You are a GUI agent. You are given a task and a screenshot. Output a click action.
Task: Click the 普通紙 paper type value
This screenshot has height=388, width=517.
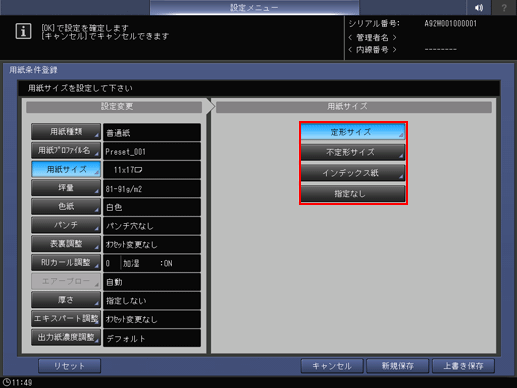click(152, 132)
